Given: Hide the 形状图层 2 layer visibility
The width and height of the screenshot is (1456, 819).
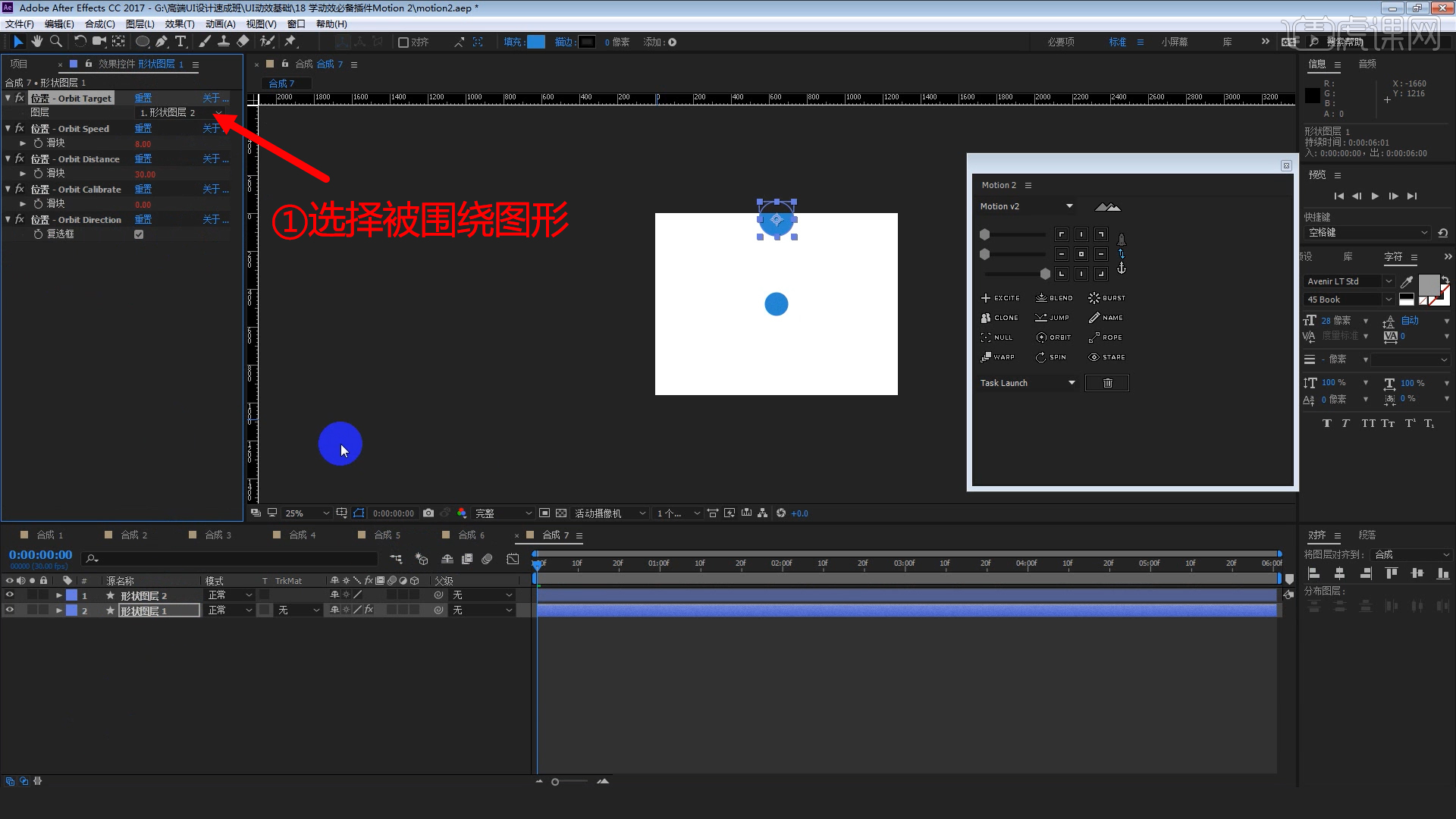Looking at the screenshot, I should [10, 595].
